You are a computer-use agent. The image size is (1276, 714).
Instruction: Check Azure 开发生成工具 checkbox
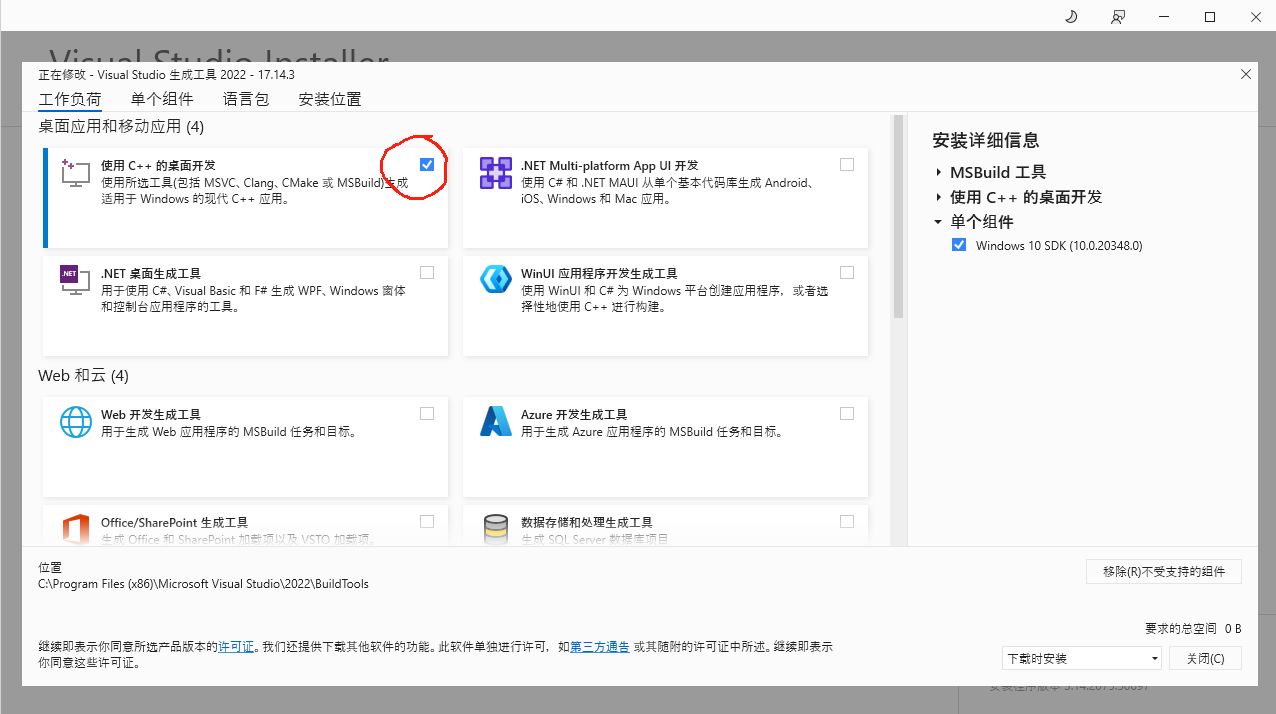click(847, 413)
